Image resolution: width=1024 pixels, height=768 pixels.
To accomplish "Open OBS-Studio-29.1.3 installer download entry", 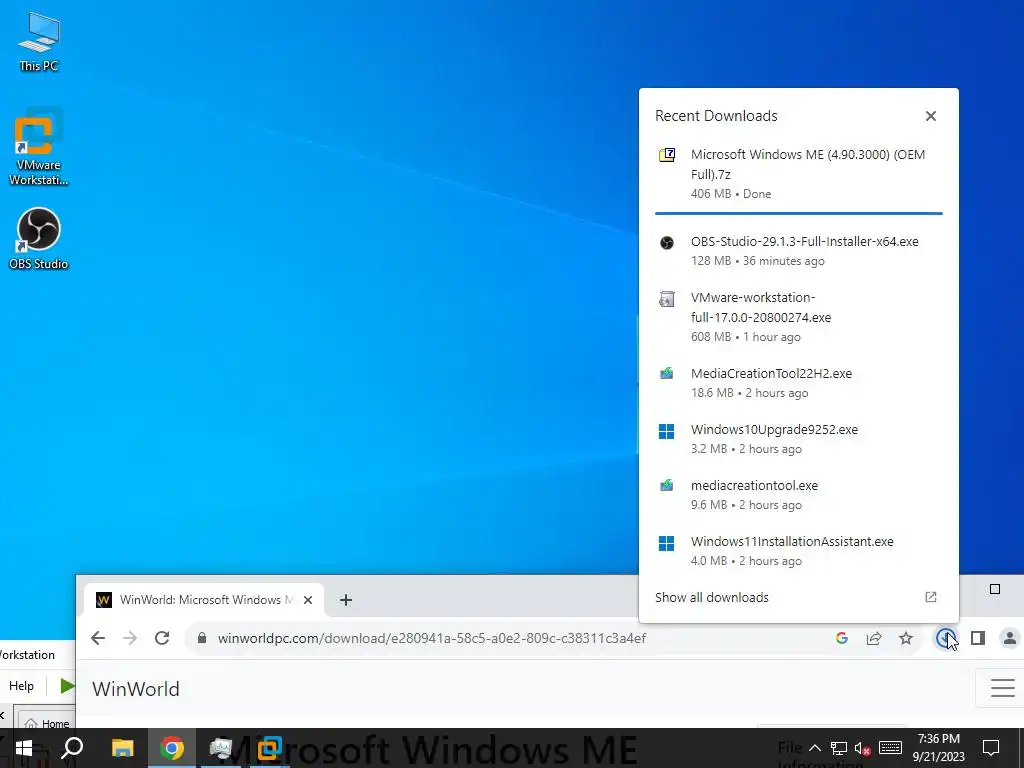I will point(798,251).
